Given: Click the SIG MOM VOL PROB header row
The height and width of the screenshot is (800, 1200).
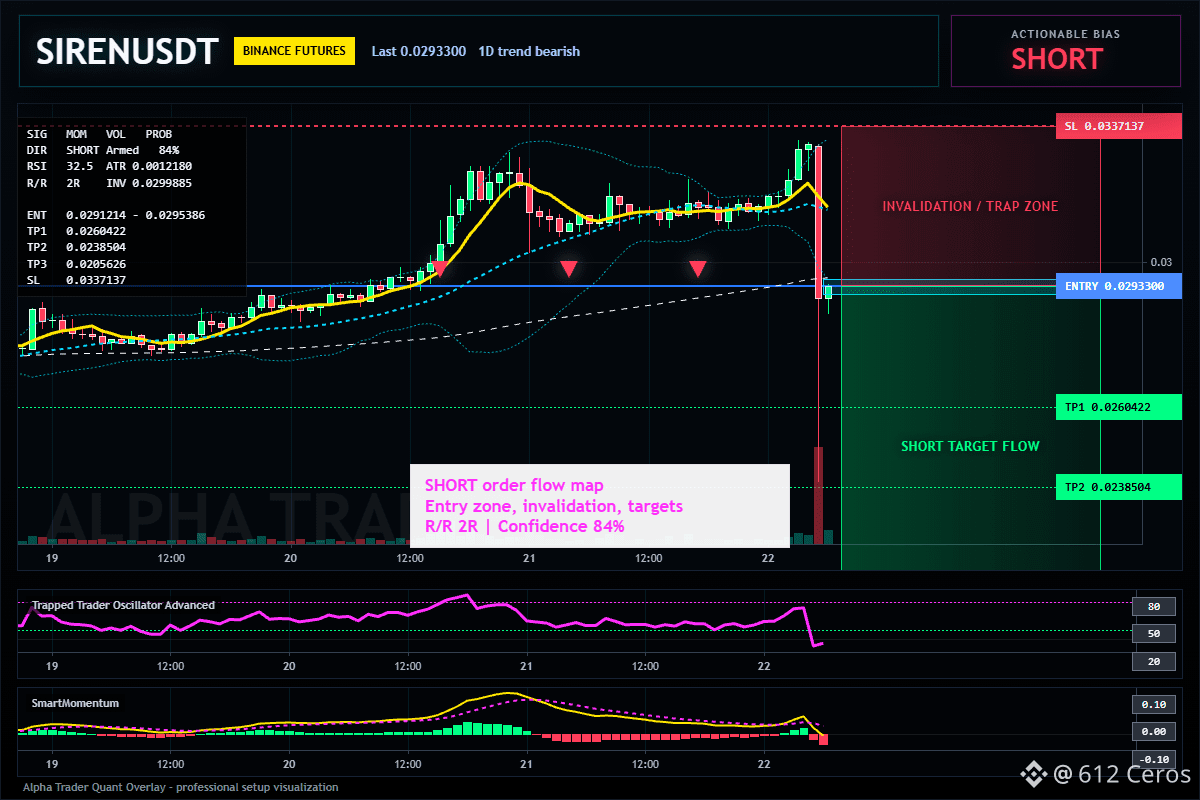Looking at the screenshot, I should (99, 133).
